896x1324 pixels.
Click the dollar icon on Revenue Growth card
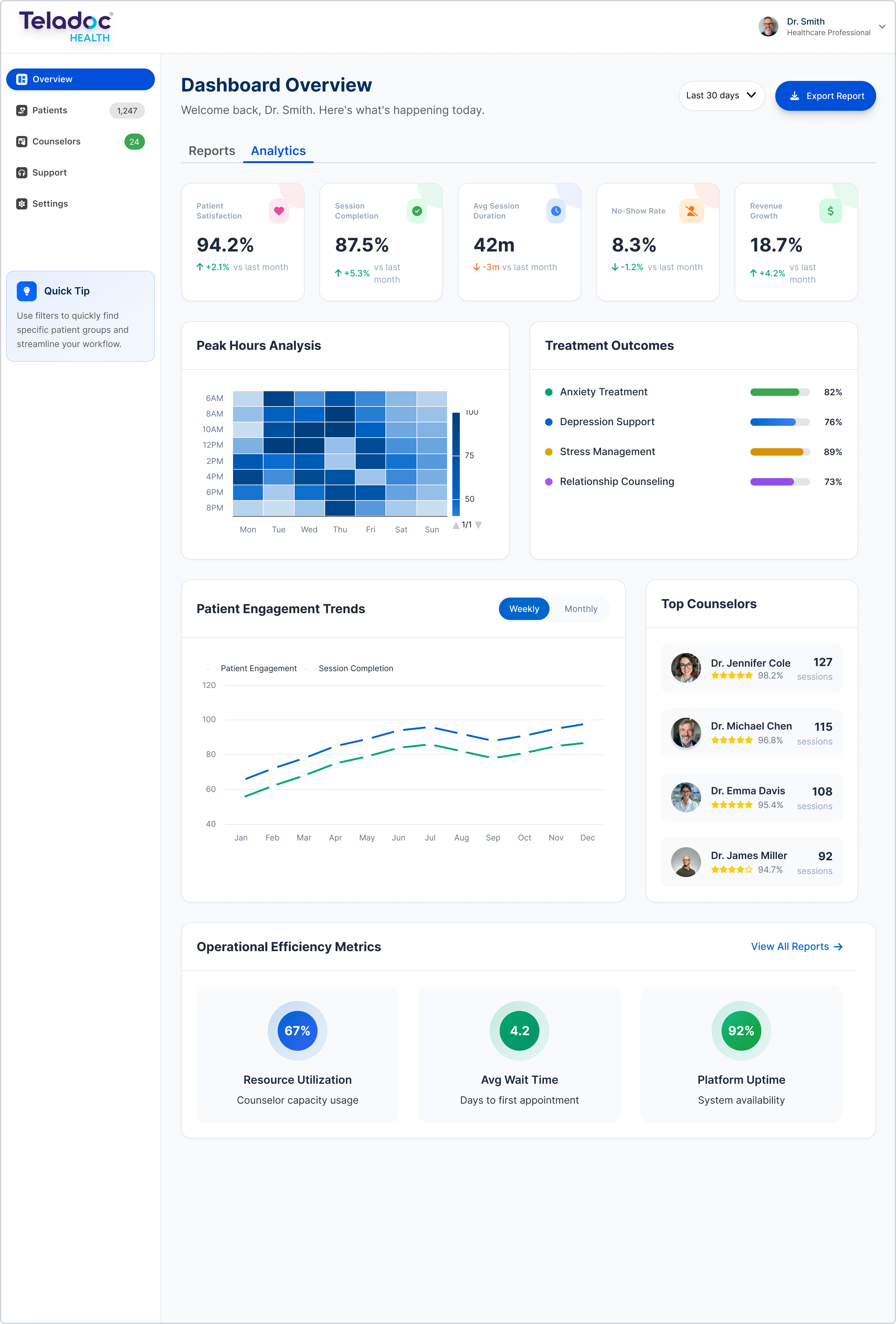point(831,210)
